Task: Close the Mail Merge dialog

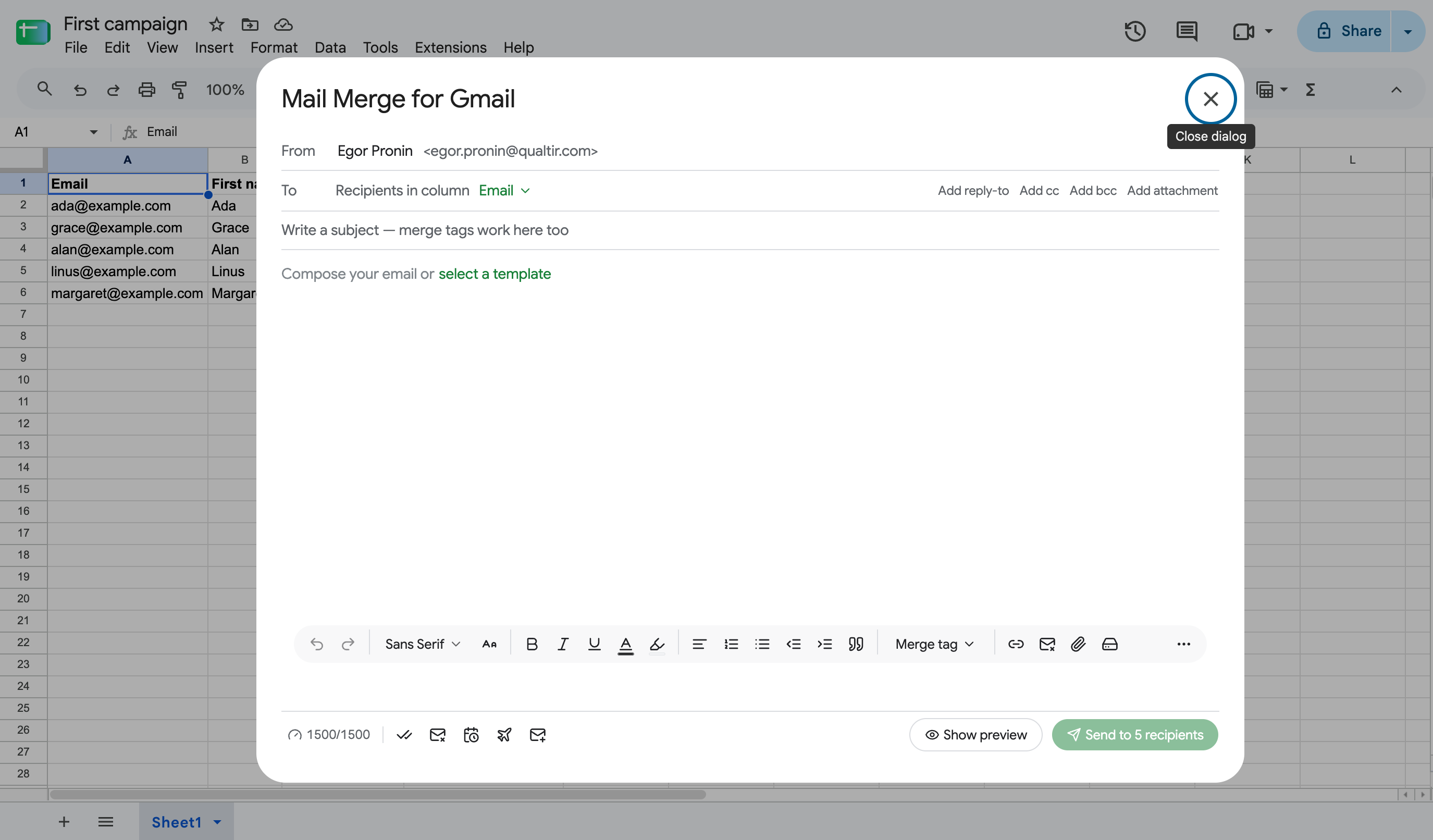Action: tap(1210, 99)
